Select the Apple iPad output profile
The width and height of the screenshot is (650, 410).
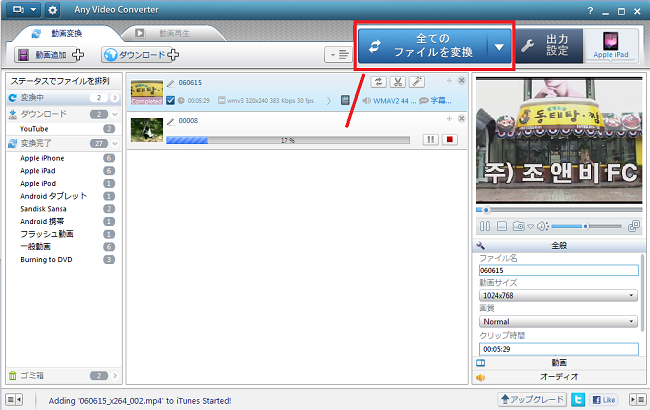tap(611, 46)
